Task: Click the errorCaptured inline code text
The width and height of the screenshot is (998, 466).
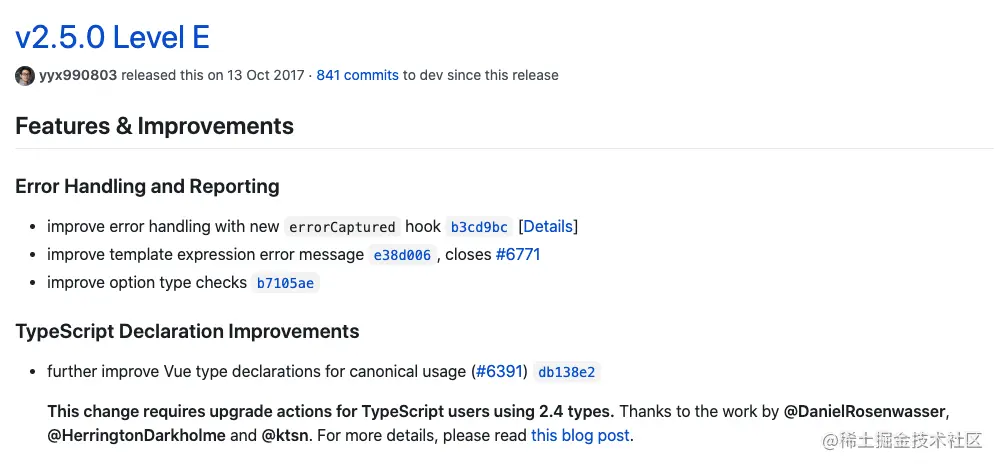Action: point(342,227)
